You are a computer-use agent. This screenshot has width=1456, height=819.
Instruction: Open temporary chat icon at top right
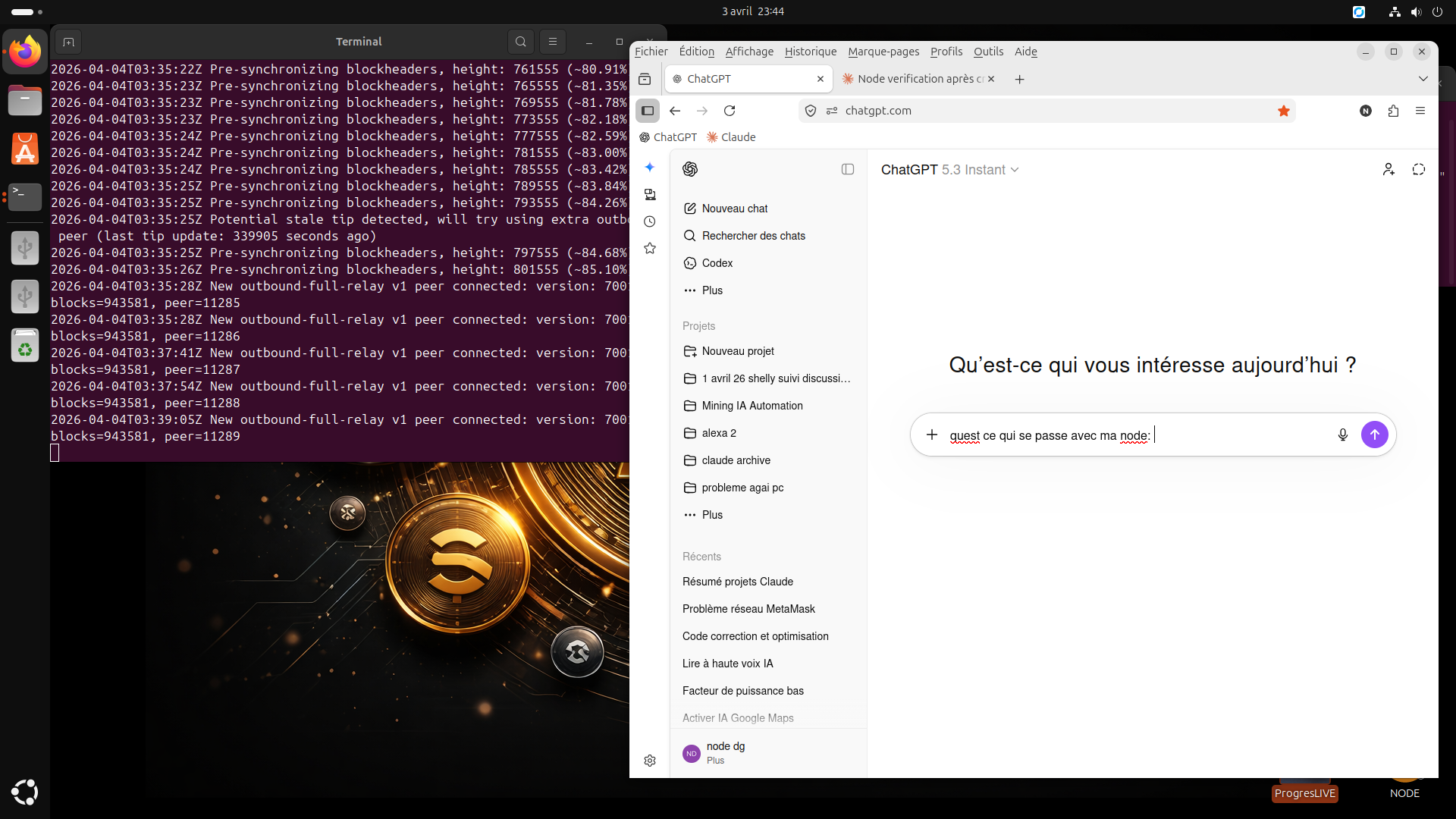tap(1418, 169)
